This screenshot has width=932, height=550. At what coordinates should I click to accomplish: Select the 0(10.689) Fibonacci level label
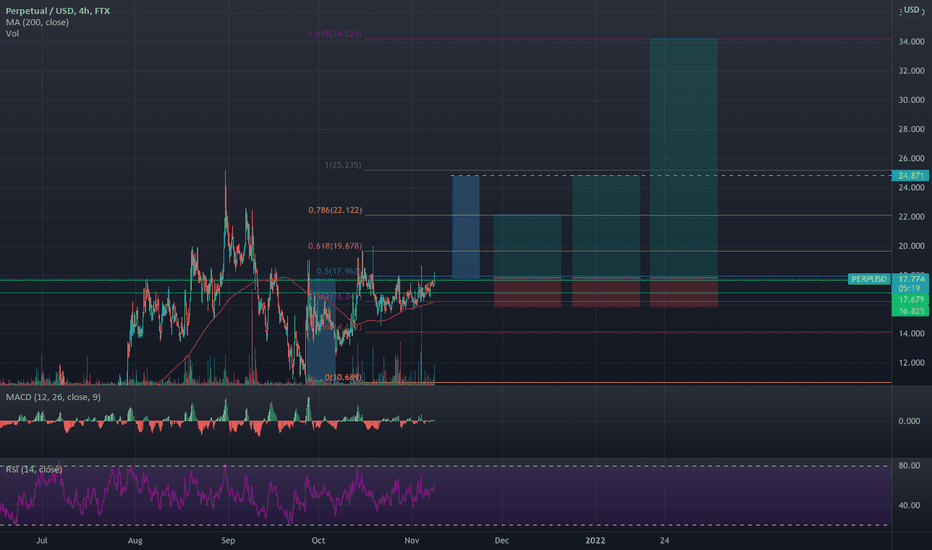343,378
